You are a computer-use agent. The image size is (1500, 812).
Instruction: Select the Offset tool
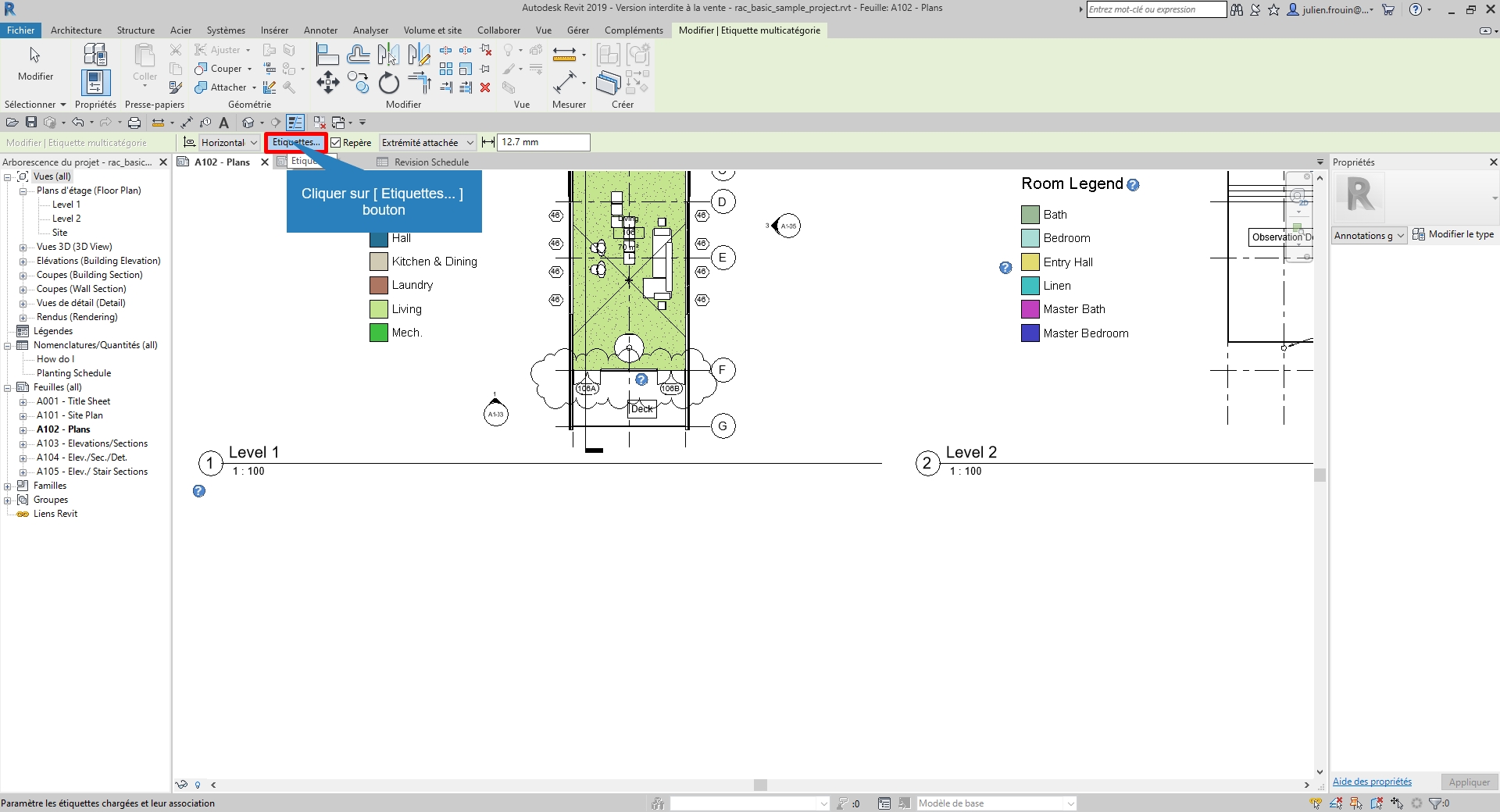tap(358, 55)
